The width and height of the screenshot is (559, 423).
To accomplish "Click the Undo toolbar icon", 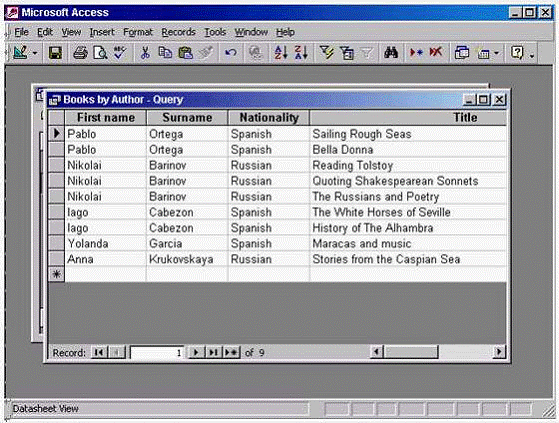I will pos(231,53).
